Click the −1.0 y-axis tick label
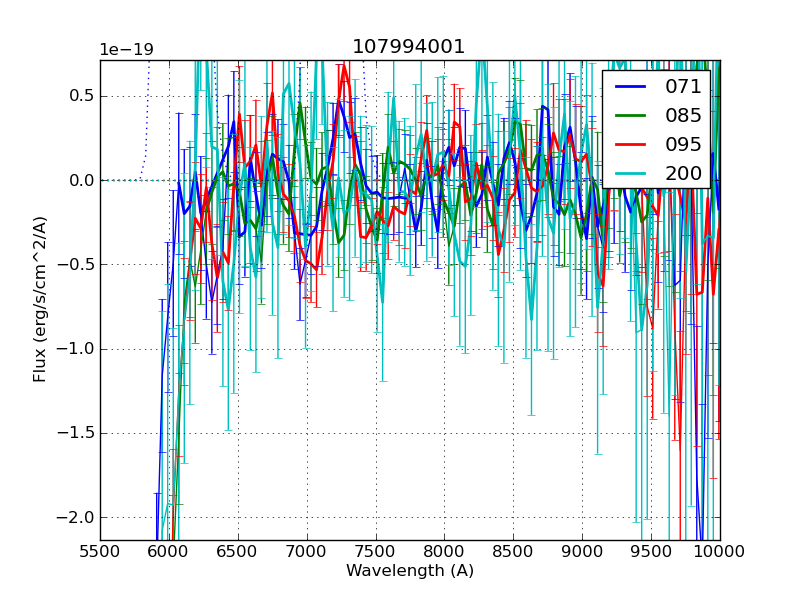 pyautogui.click(x=74, y=349)
